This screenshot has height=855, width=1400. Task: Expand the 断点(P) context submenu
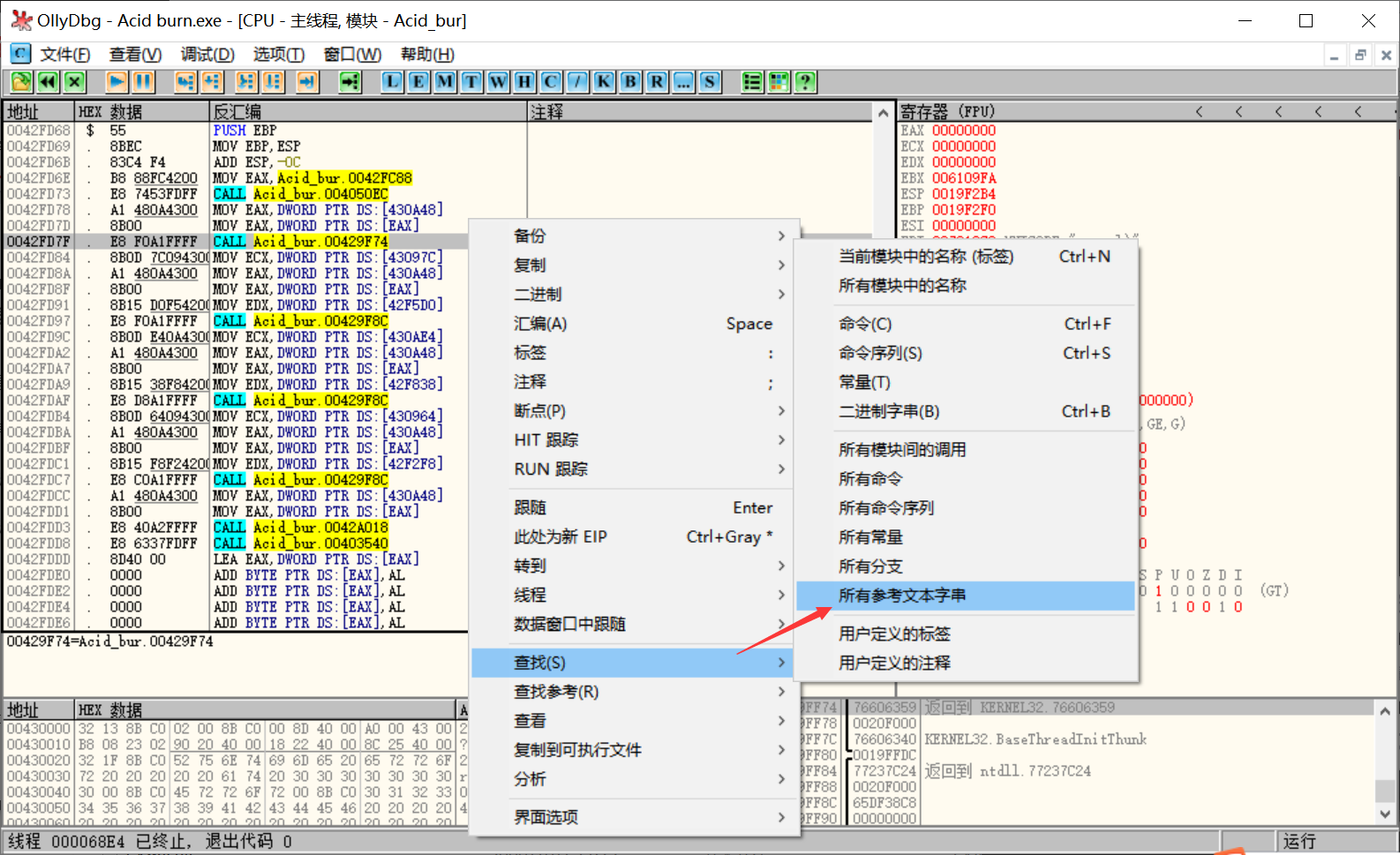pos(632,410)
